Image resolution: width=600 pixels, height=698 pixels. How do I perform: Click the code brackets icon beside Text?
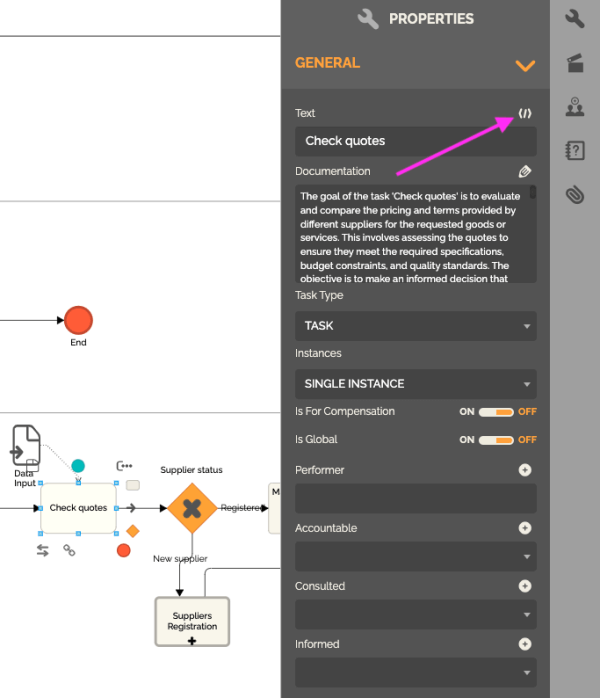tap(525, 113)
